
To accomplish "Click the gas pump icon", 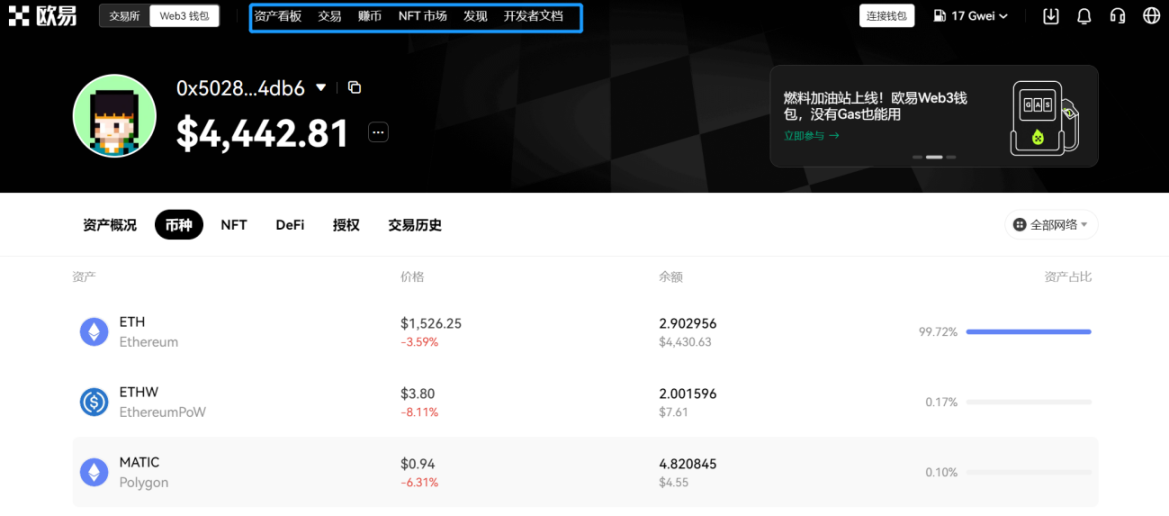I will (x=940, y=16).
